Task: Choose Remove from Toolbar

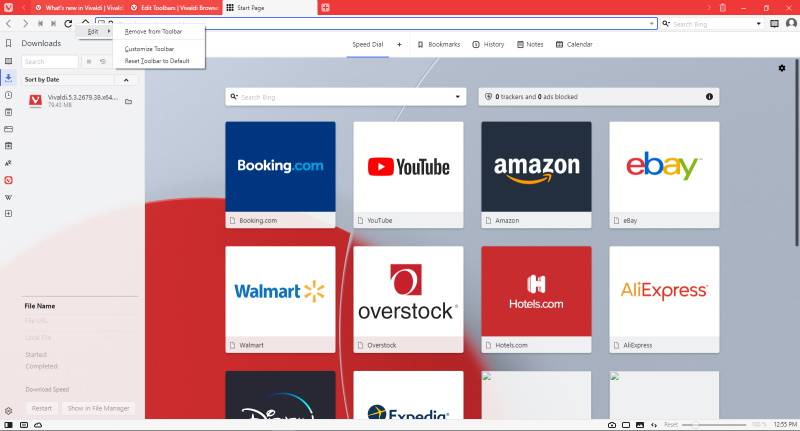Action: tap(153, 32)
